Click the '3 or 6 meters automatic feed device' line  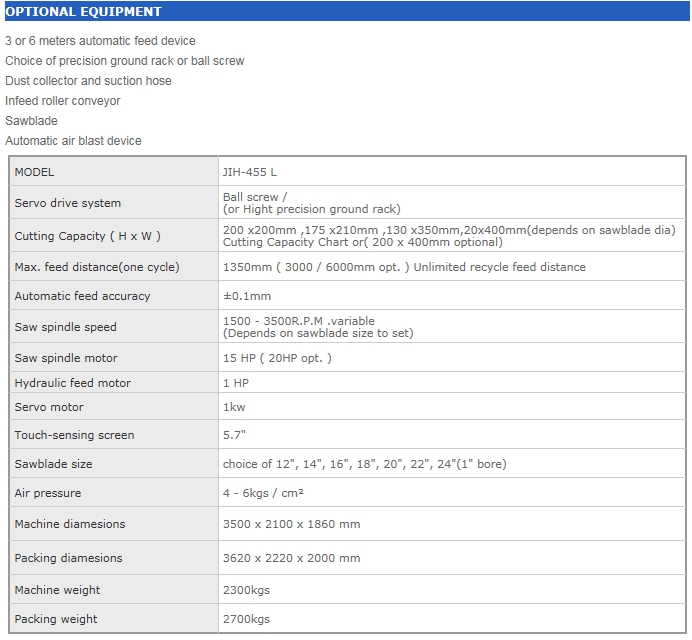[x=100, y=41]
